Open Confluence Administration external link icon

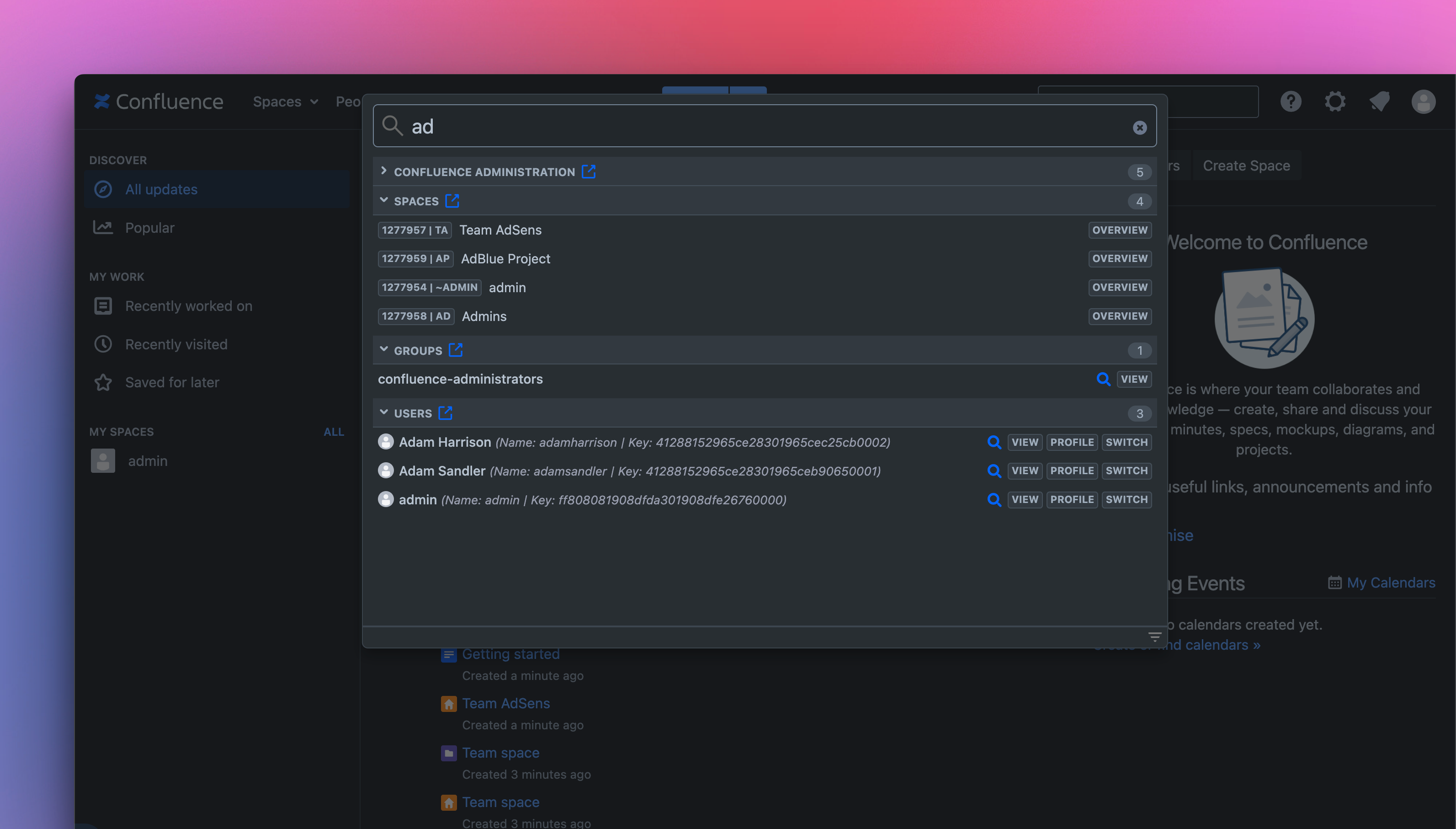tap(588, 171)
